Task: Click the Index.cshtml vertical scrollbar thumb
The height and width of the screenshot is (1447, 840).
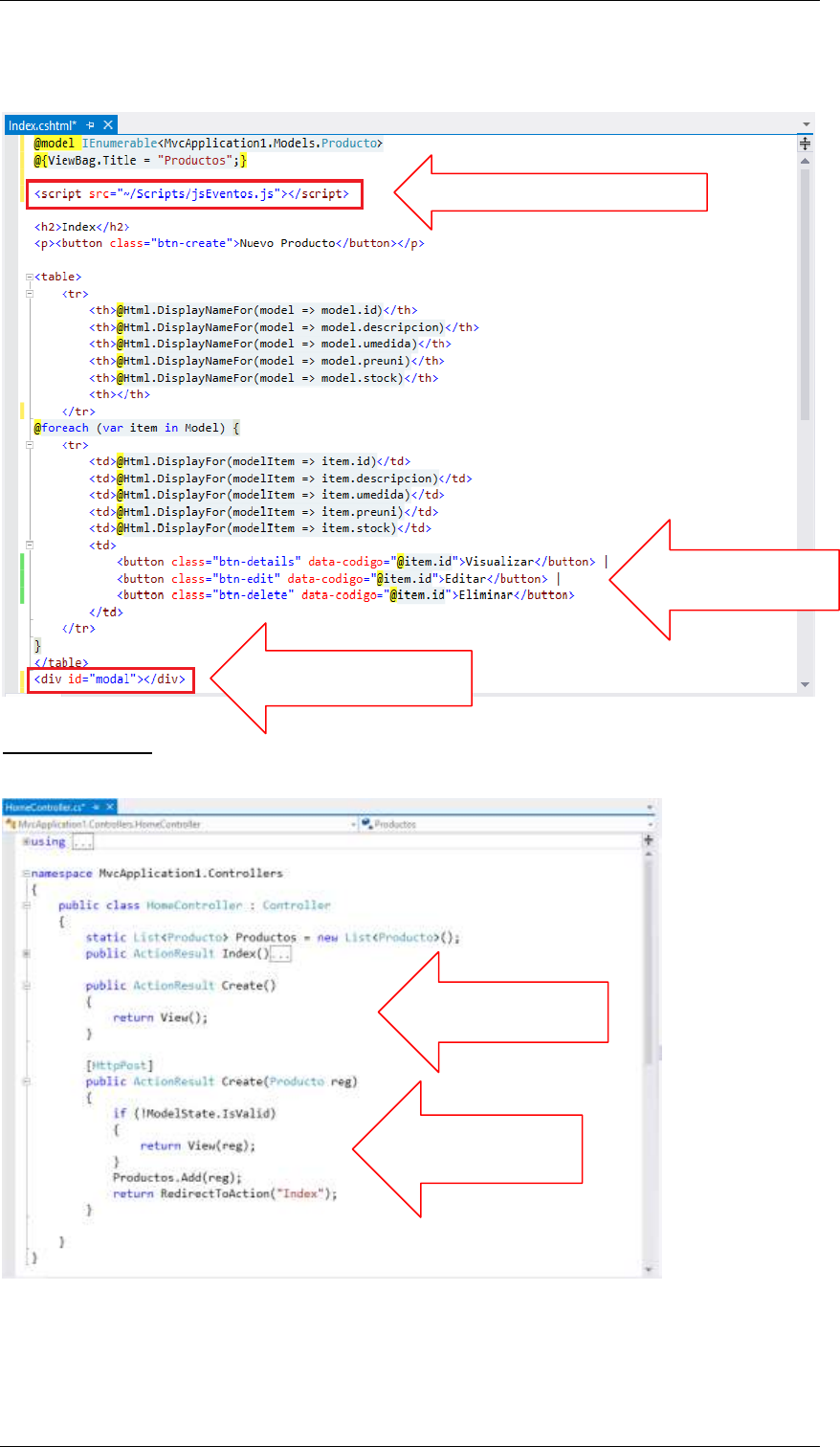Action: point(806,294)
